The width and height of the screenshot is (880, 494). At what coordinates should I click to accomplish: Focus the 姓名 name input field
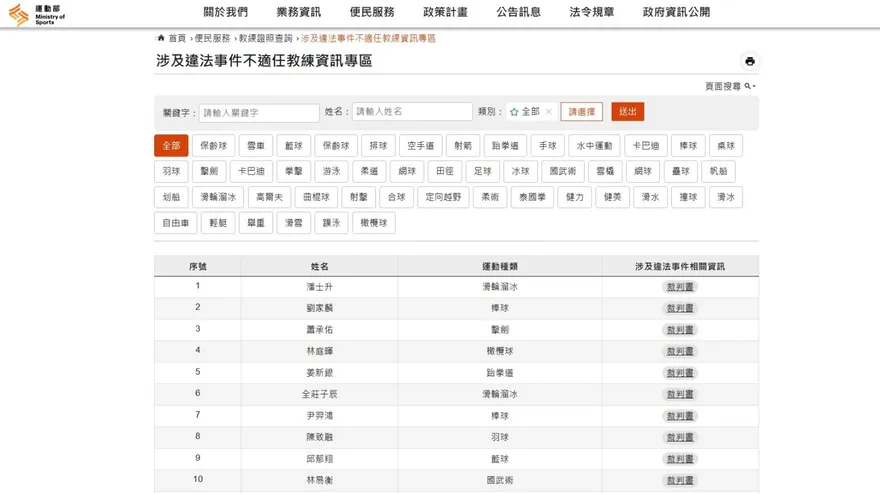point(412,111)
